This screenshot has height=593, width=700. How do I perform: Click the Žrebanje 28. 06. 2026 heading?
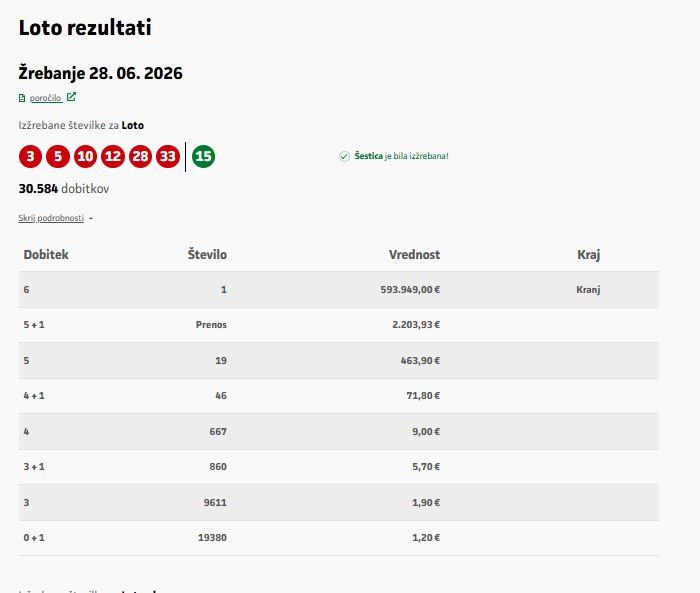[x=100, y=73]
